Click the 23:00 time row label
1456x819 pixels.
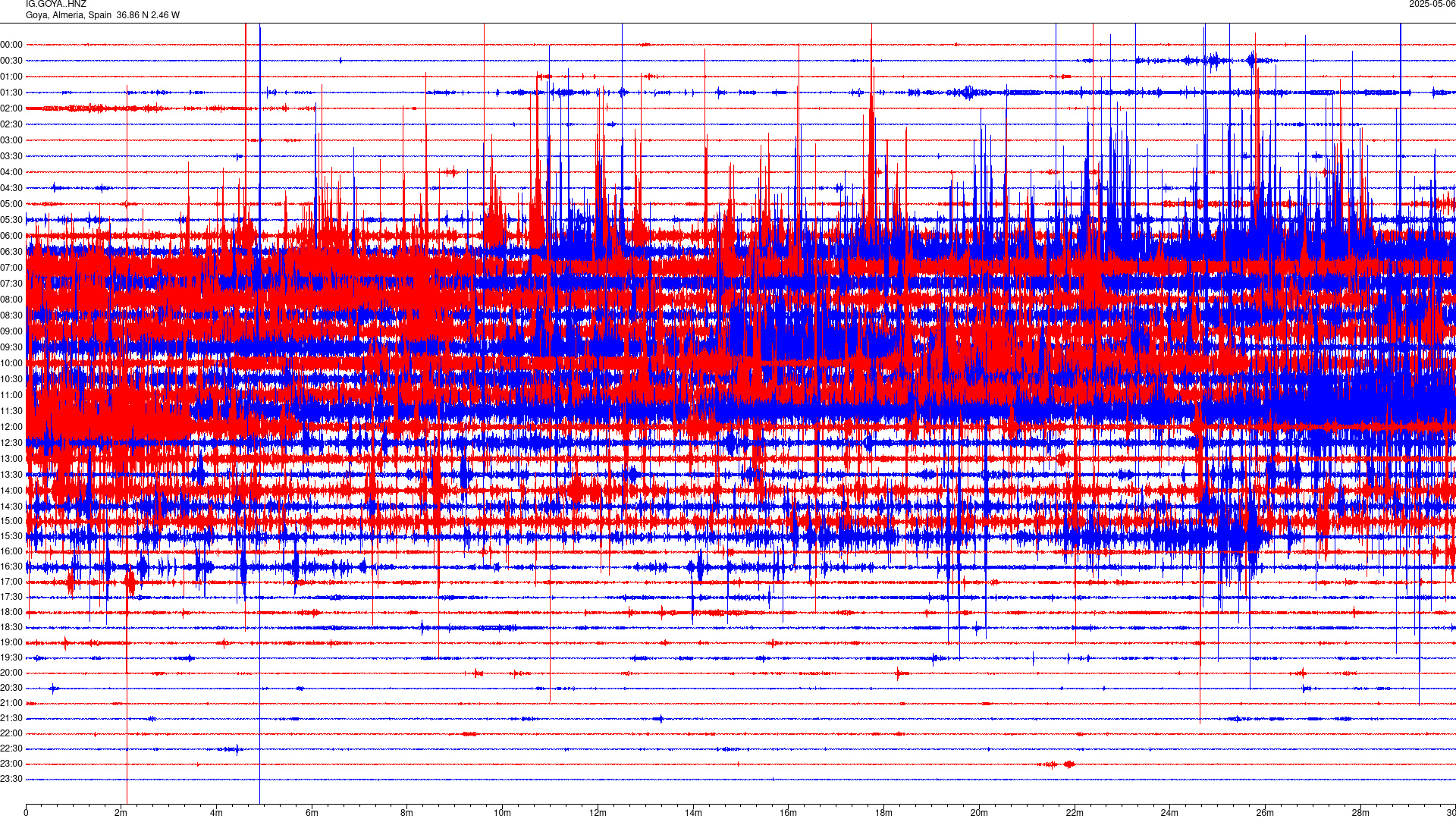coord(11,764)
